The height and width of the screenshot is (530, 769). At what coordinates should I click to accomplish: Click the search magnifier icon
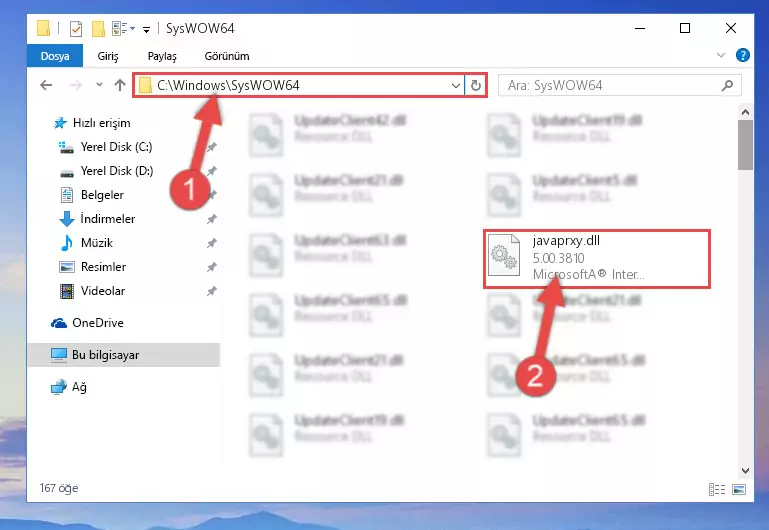point(727,85)
